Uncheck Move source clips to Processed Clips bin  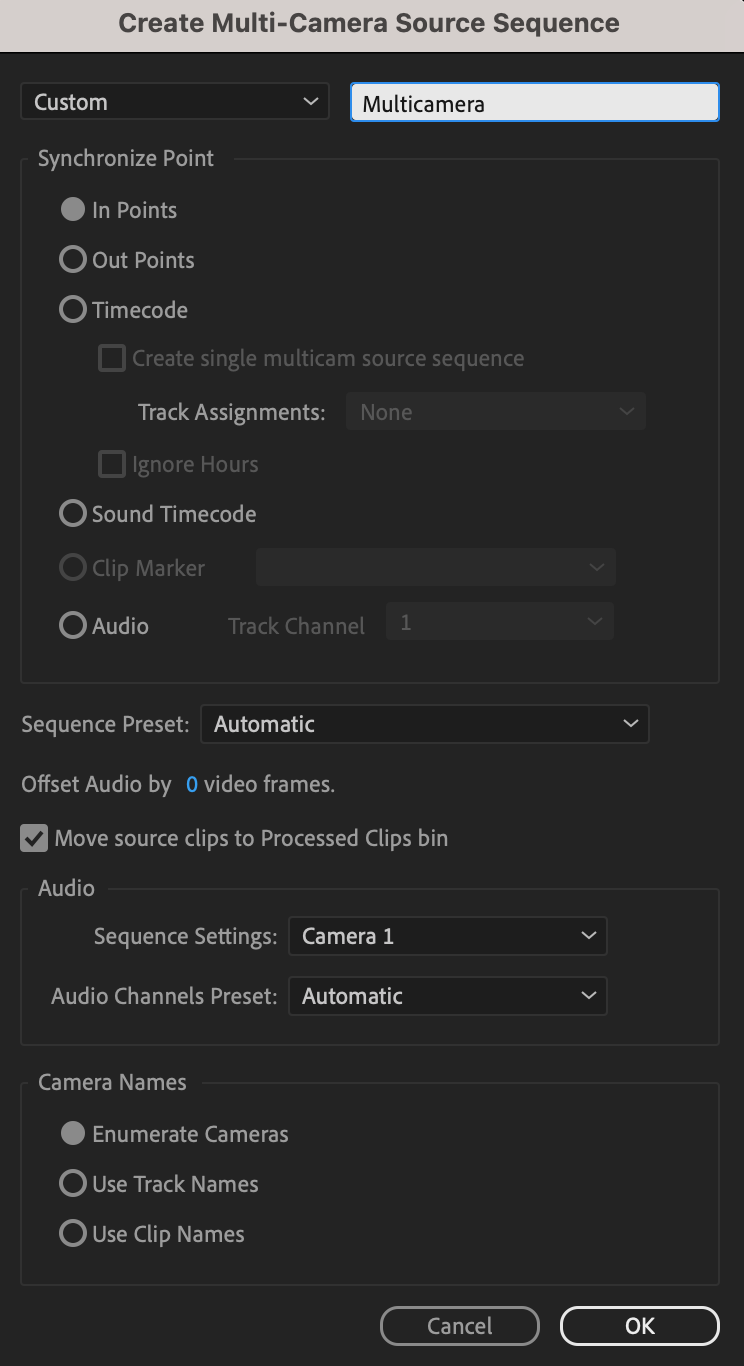tap(35, 838)
